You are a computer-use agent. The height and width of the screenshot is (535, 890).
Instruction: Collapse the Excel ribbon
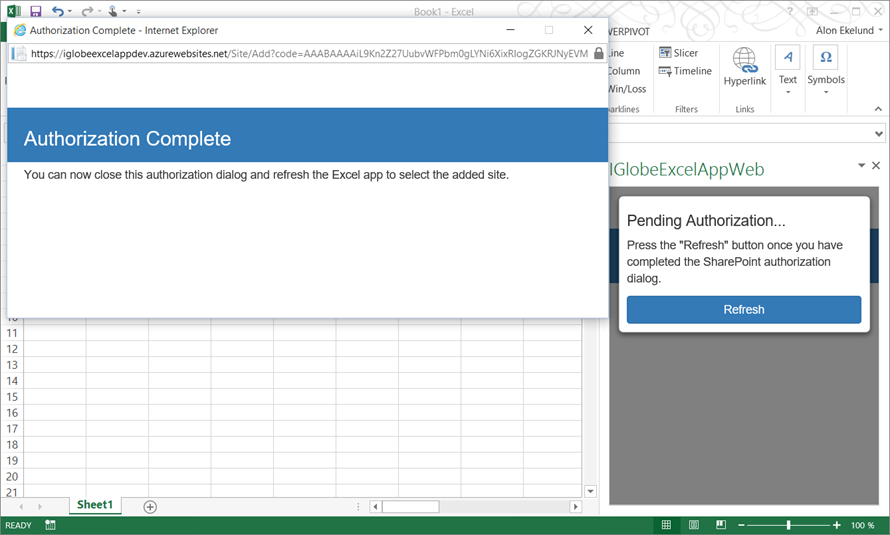click(878, 108)
